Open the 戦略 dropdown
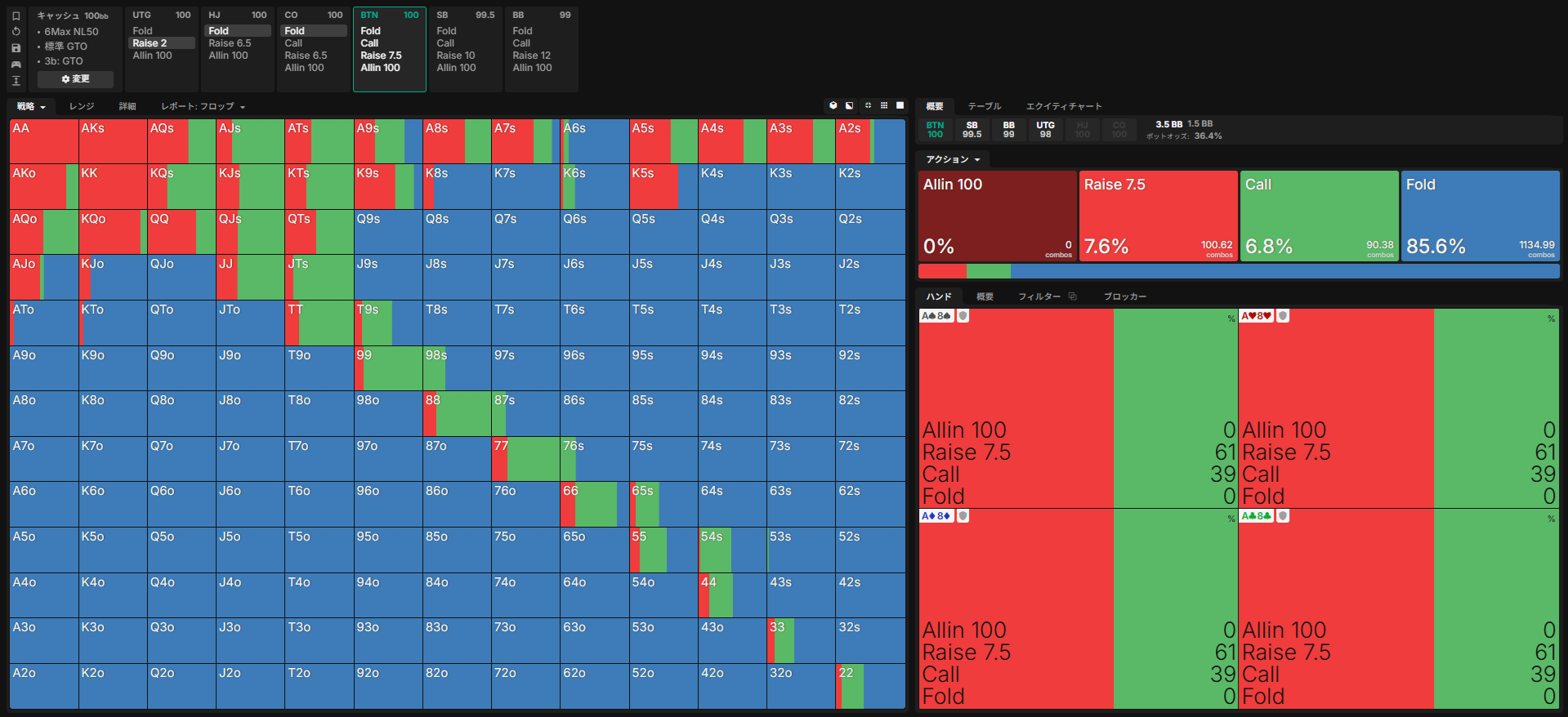 tap(31, 106)
